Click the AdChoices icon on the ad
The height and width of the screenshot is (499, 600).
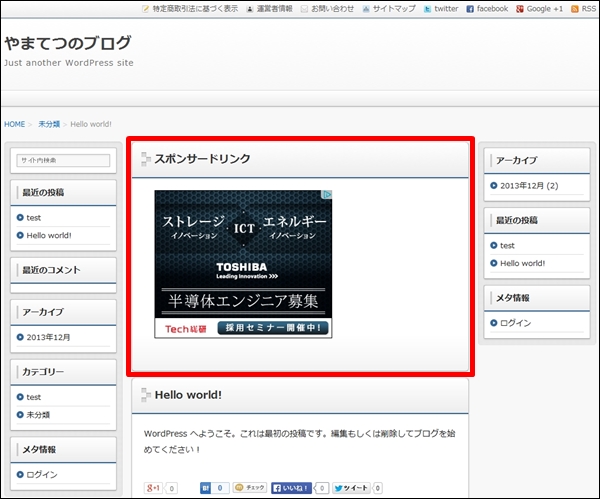click(x=327, y=195)
